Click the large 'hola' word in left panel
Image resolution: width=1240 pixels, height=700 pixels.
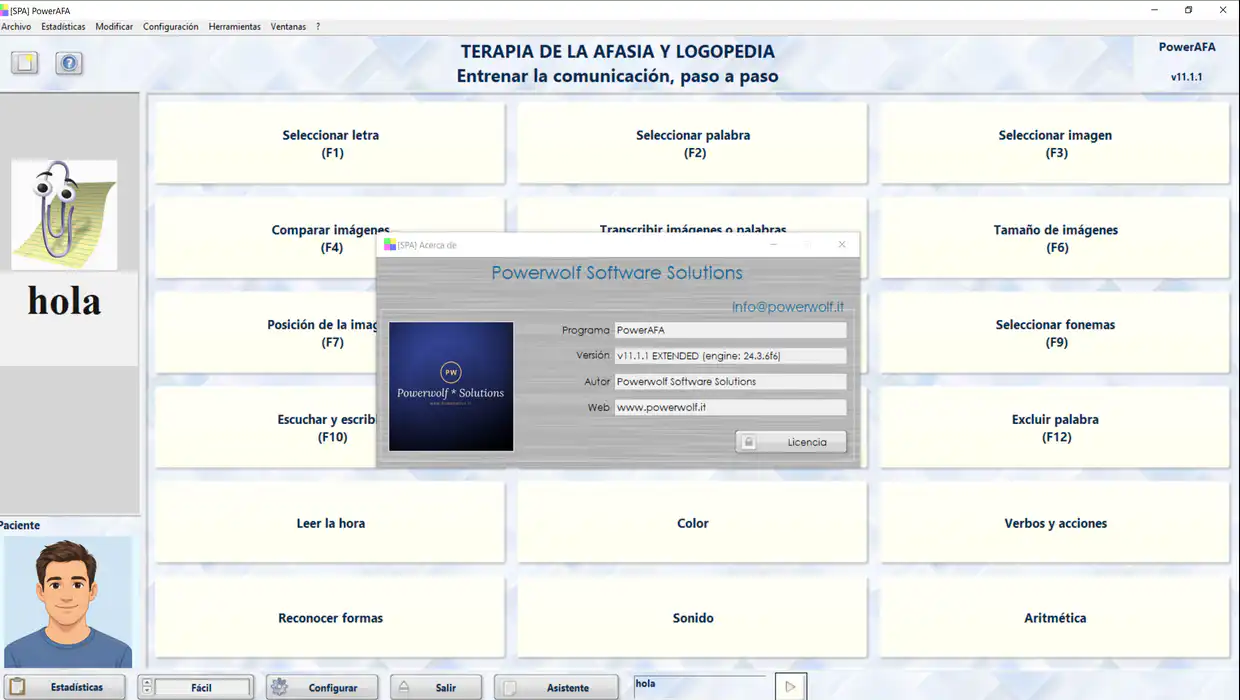[x=64, y=301]
